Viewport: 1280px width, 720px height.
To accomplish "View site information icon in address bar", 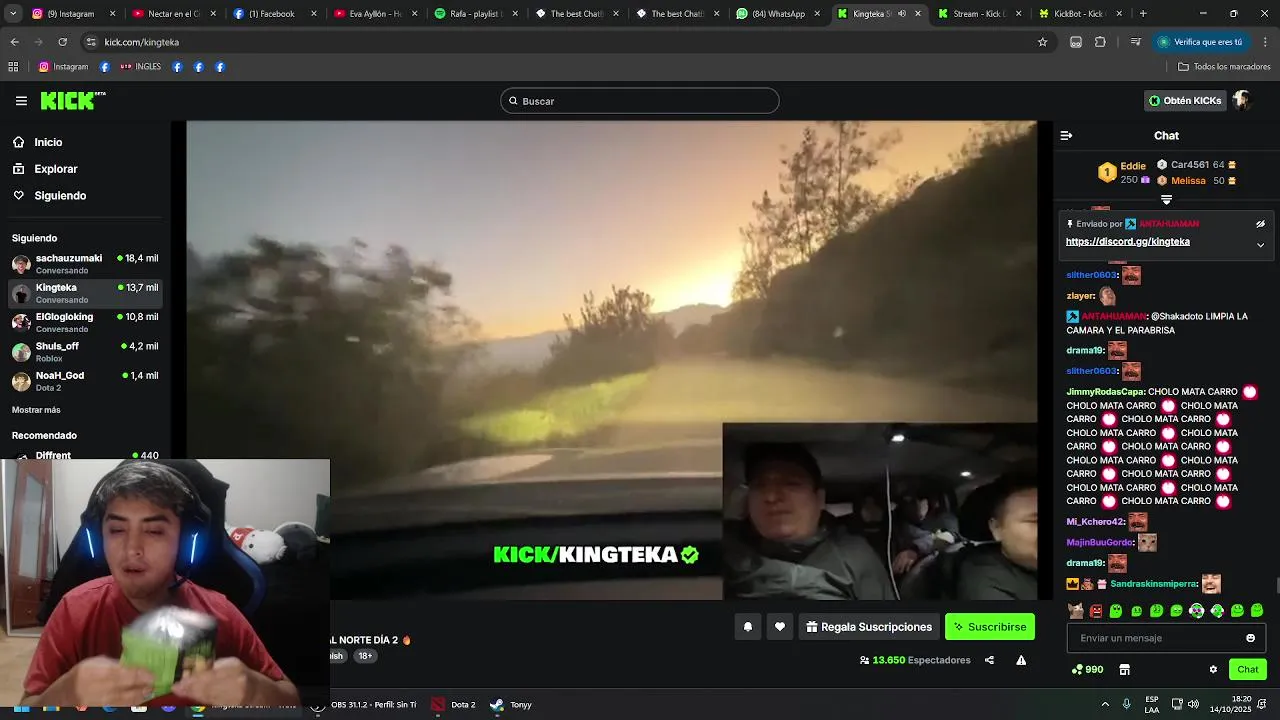I will [x=91, y=42].
